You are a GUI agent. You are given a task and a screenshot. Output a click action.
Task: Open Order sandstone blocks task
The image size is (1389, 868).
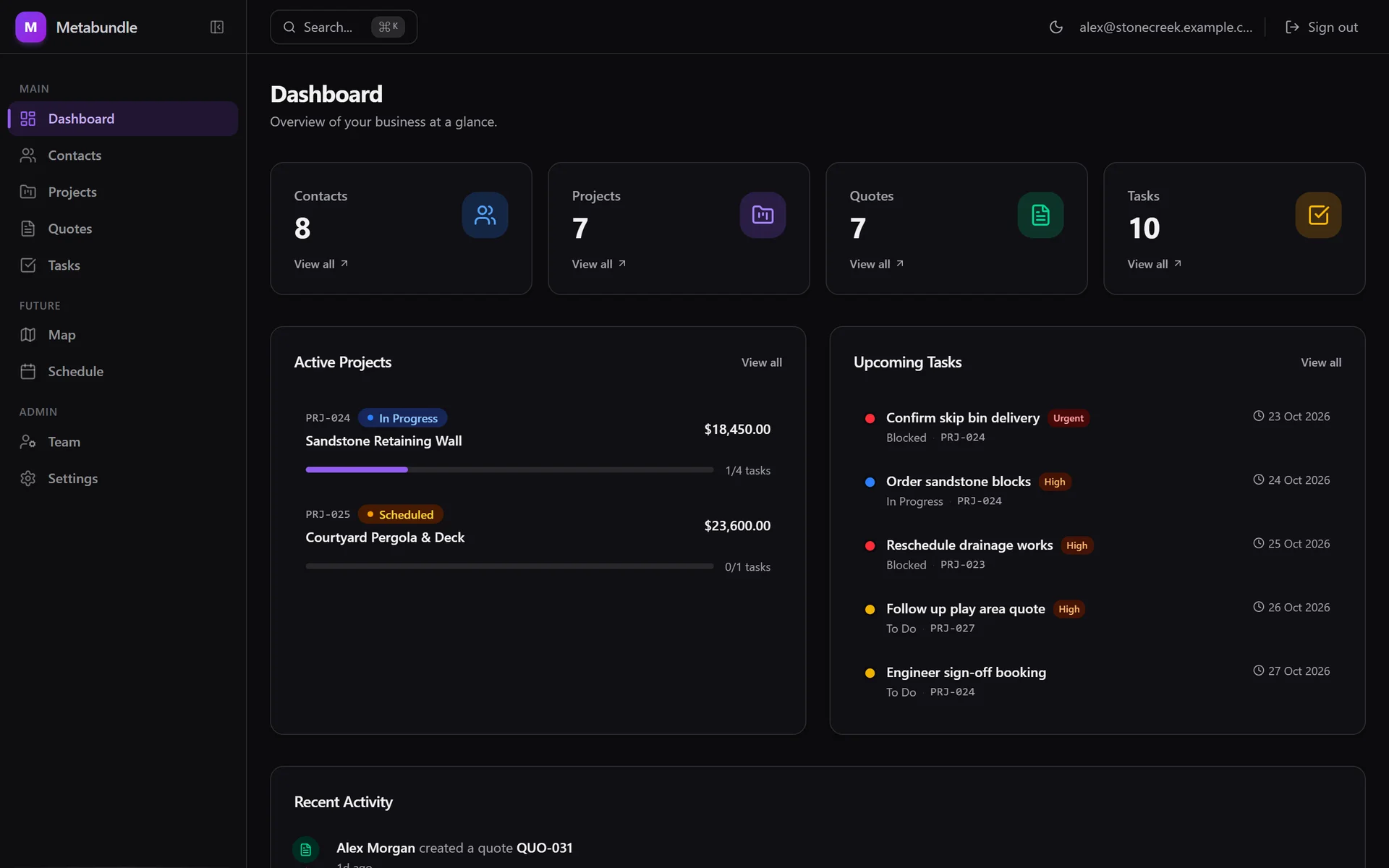(x=958, y=481)
